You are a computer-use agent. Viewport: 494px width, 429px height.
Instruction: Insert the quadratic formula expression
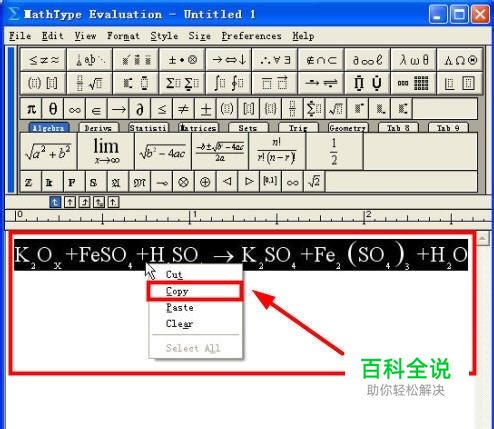220,151
